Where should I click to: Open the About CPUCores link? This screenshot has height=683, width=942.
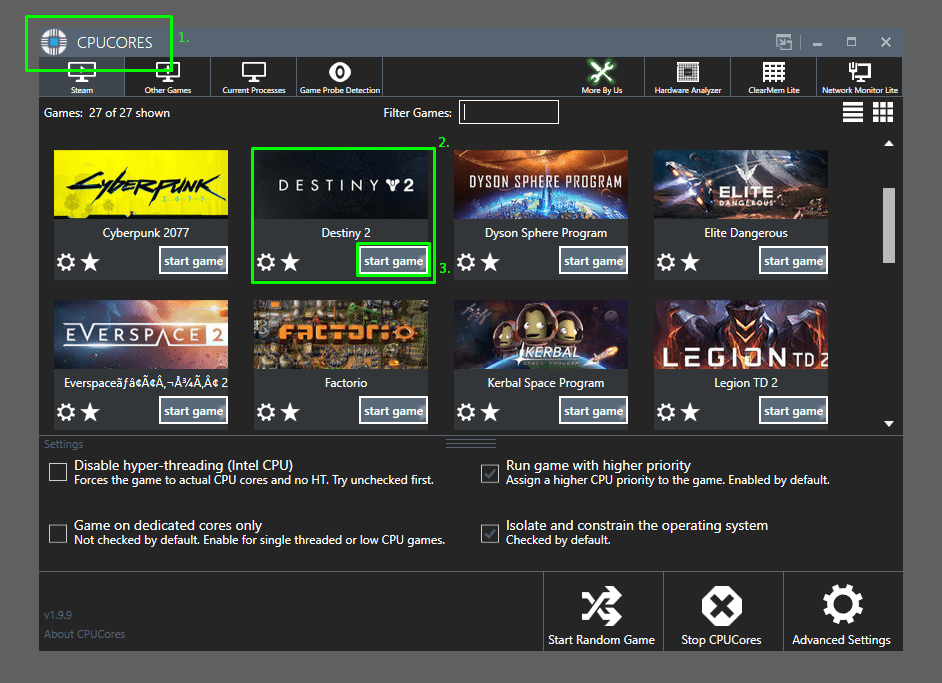point(84,633)
